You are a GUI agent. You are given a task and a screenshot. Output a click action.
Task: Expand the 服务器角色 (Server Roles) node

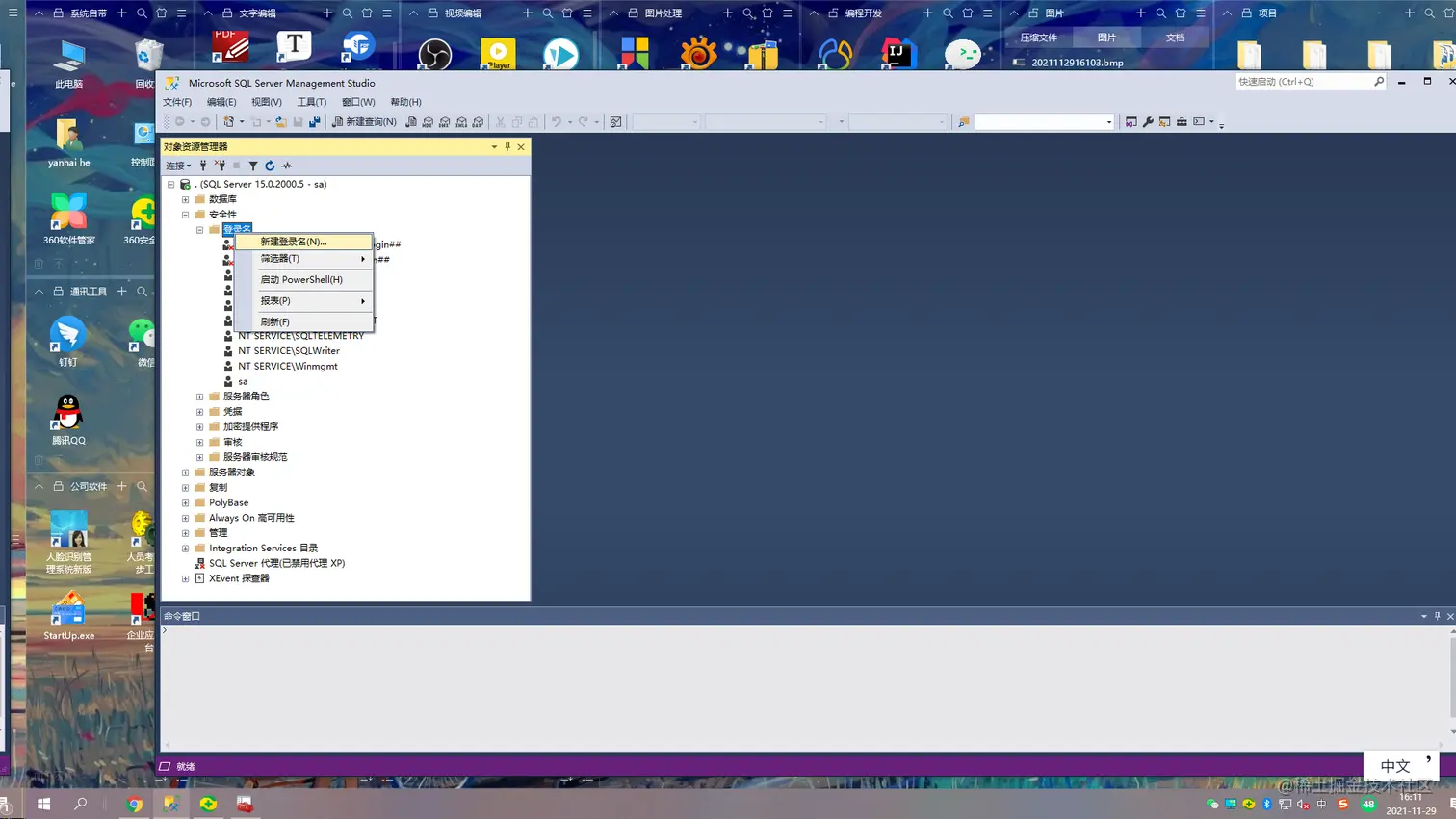[200, 397]
